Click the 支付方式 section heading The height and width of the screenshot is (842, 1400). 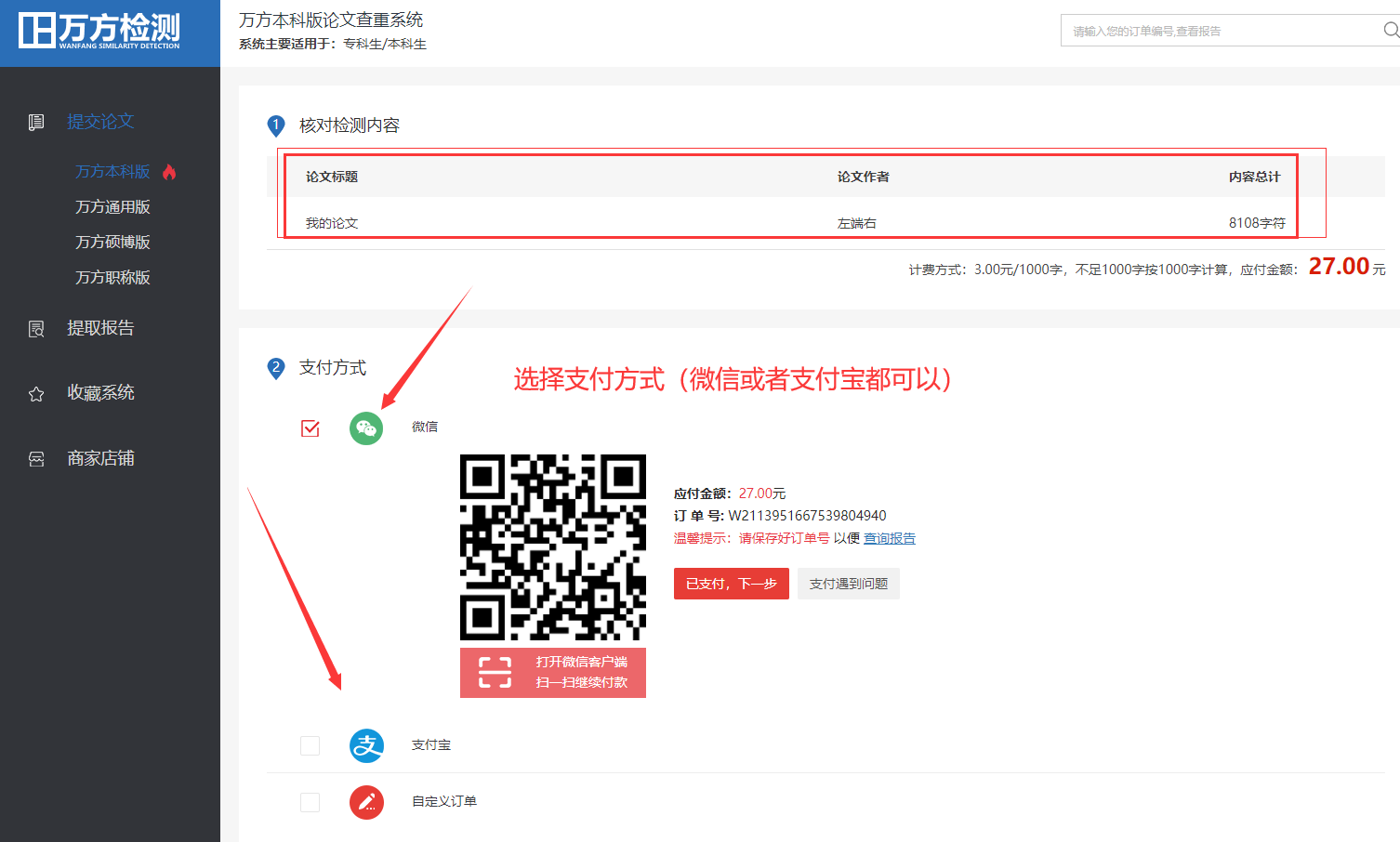point(333,368)
